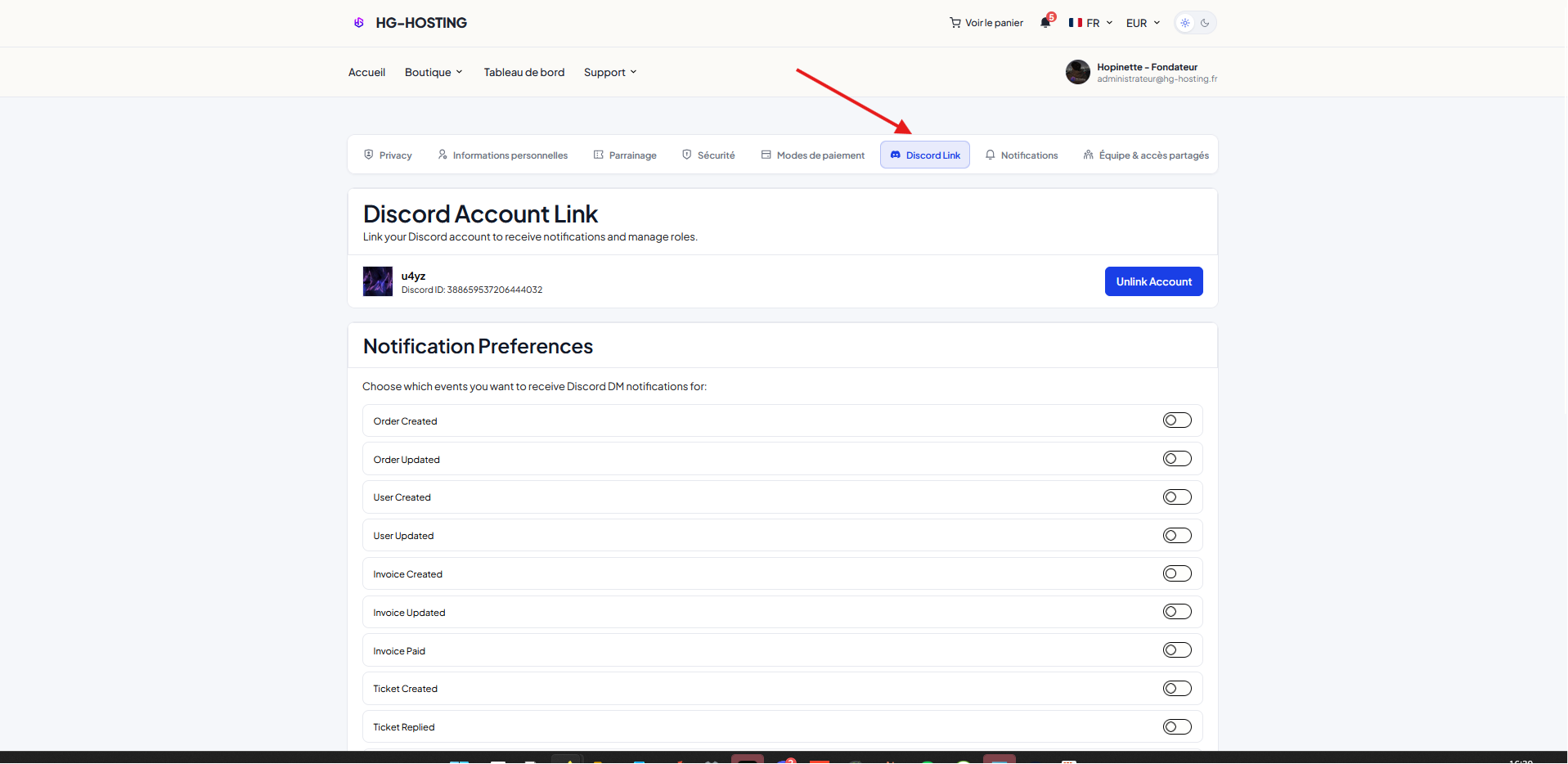1568x764 pixels.
Task: Click the u4yz Discord avatar
Action: [378, 281]
